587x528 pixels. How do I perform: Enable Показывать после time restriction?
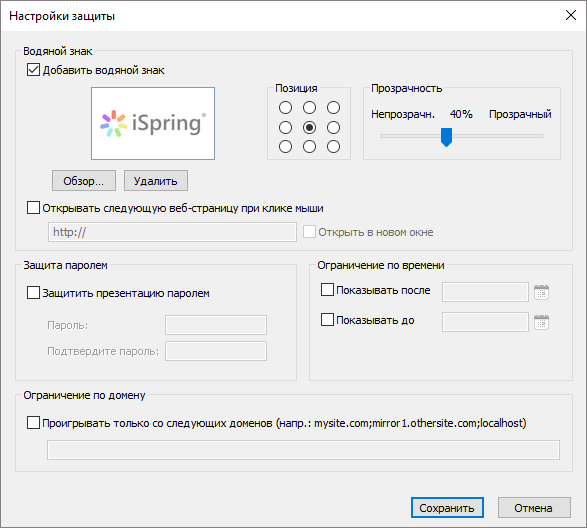(327, 290)
